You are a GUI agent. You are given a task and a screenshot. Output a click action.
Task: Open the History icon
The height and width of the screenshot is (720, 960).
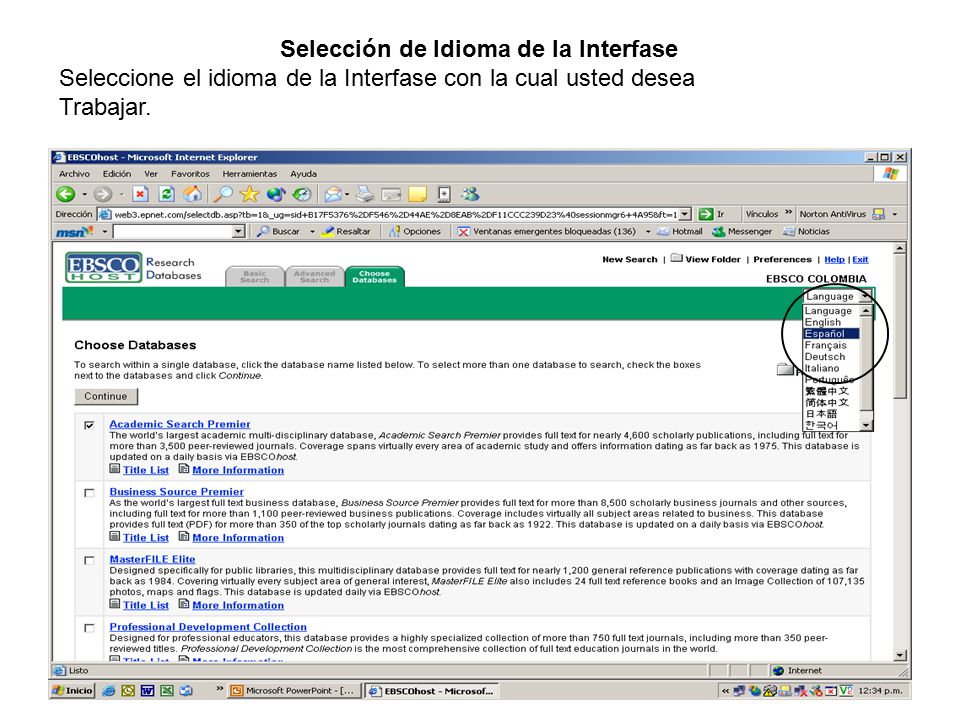coord(301,195)
